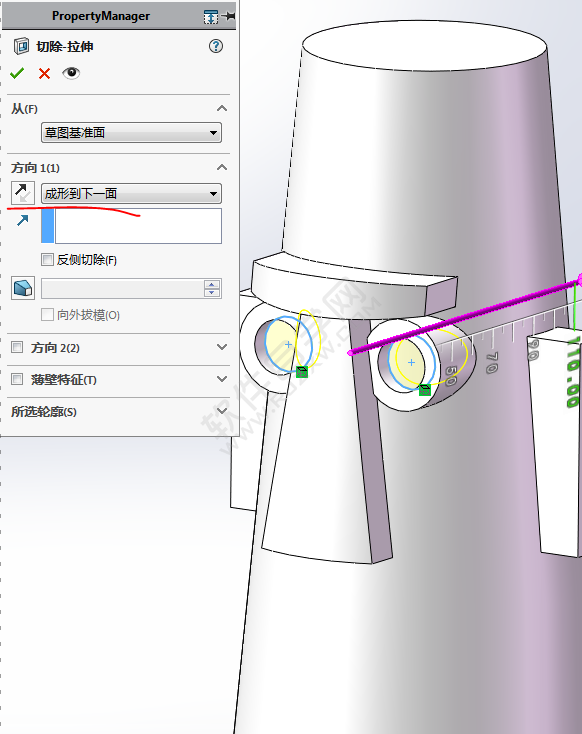Toggle detailed preview eye icon
This screenshot has width=582, height=734.
[x=71, y=73]
